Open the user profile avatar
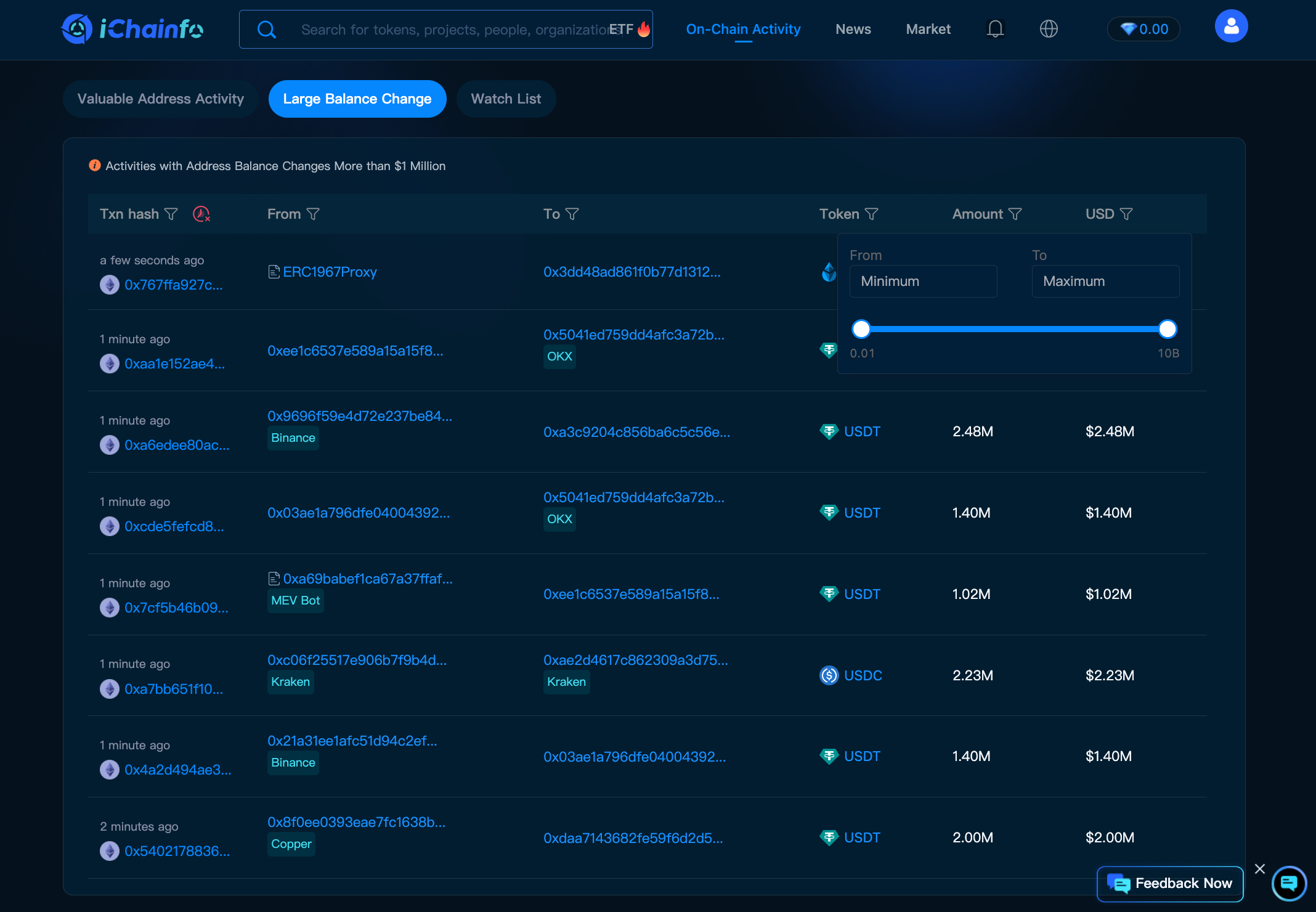This screenshot has width=1316, height=912. (1231, 26)
